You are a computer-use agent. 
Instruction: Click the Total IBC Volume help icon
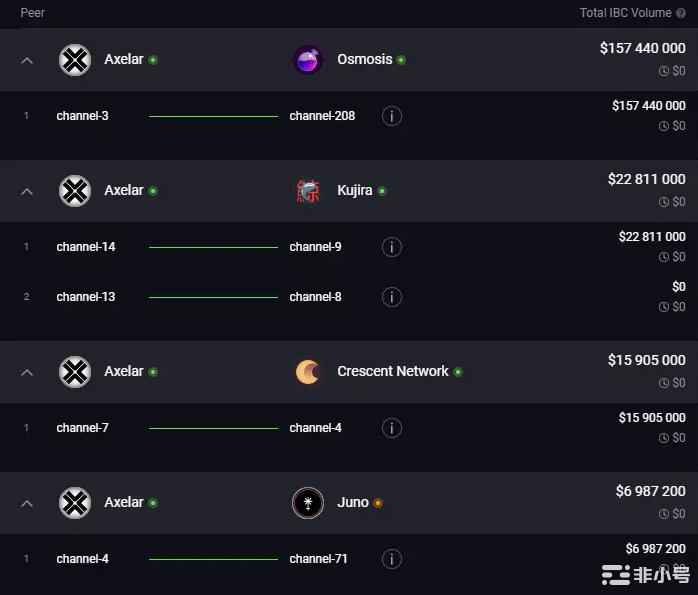pyautogui.click(x=681, y=13)
